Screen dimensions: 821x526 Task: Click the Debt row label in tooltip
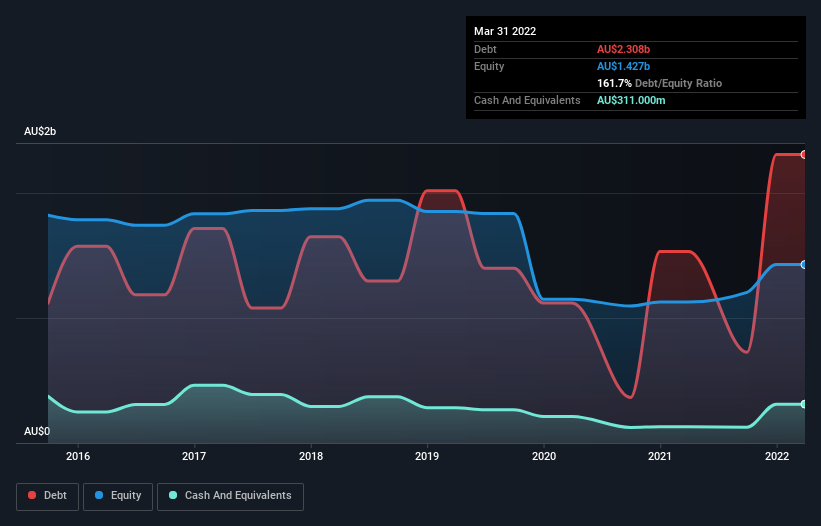(x=485, y=49)
